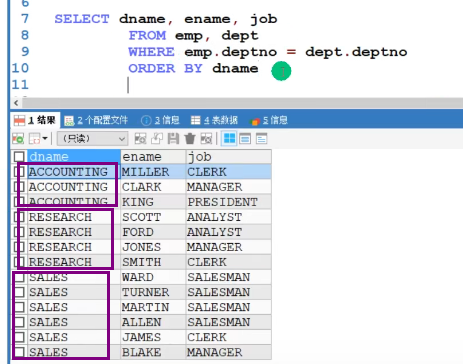Click the WHERE keyword on line 9
Image resolution: width=463 pixels, height=364 pixels.
pyautogui.click(x=151, y=52)
